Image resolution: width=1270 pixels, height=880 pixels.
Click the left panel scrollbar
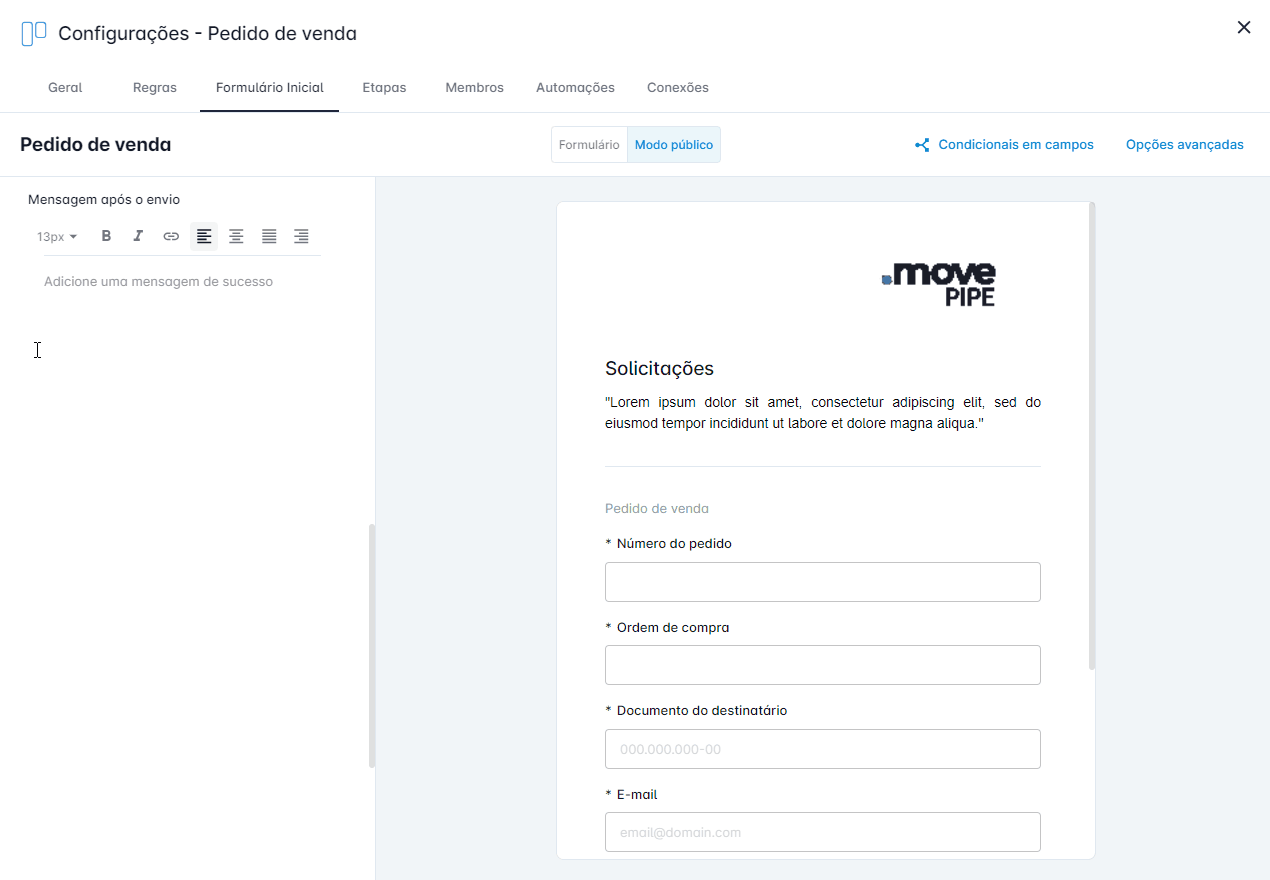point(372,646)
